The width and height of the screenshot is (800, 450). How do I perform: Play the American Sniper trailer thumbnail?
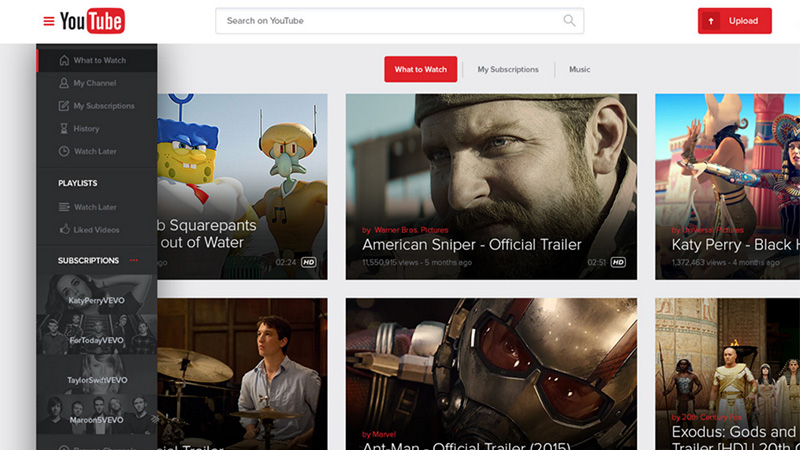pos(491,186)
